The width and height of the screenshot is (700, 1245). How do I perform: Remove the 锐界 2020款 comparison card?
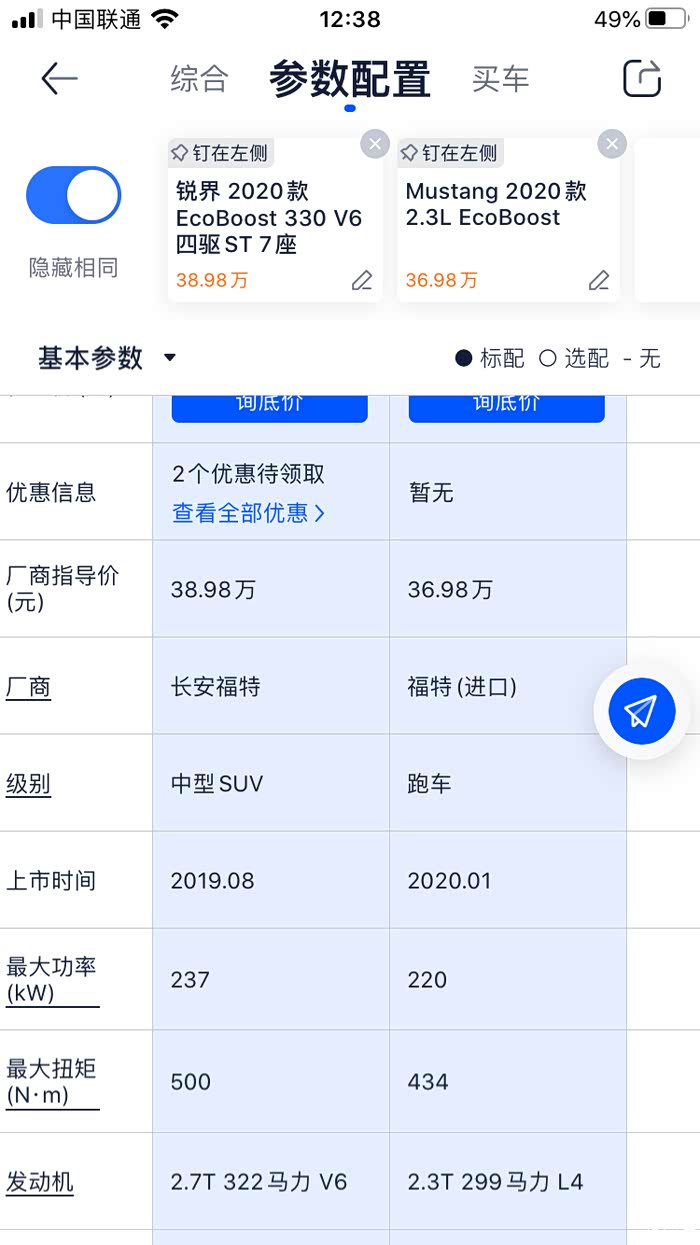[374, 144]
